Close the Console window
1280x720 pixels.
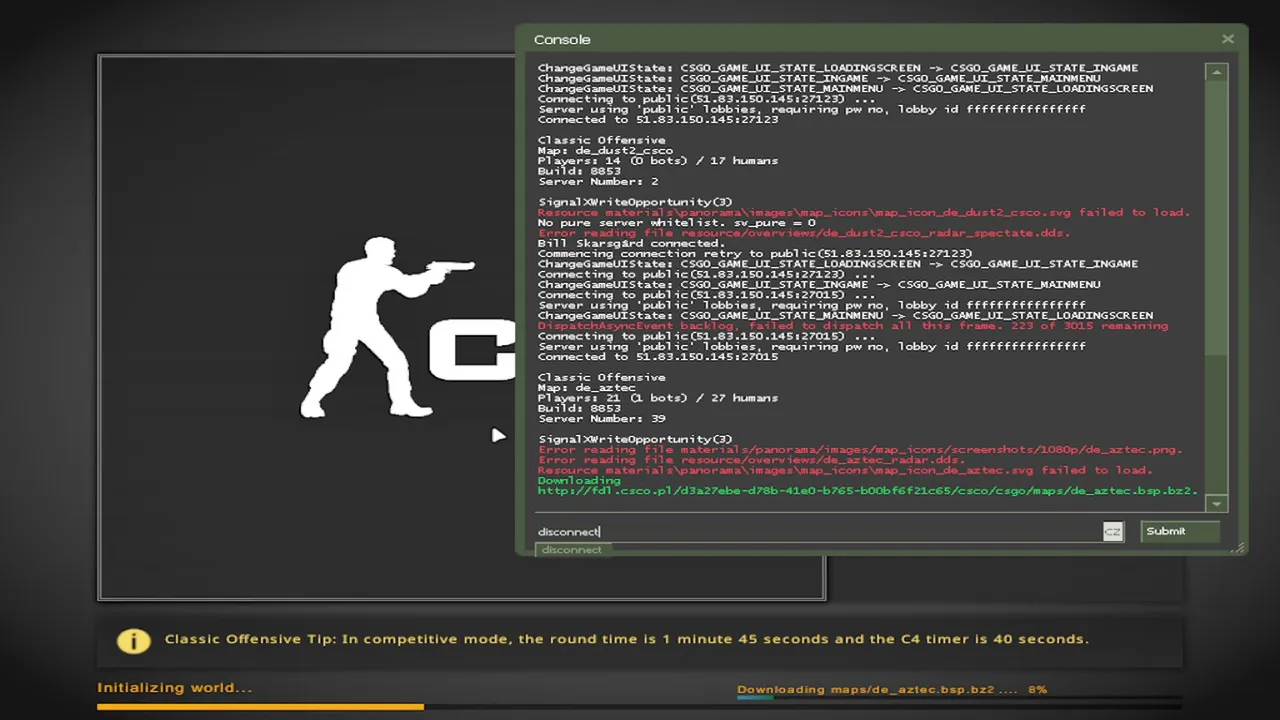coord(1227,39)
